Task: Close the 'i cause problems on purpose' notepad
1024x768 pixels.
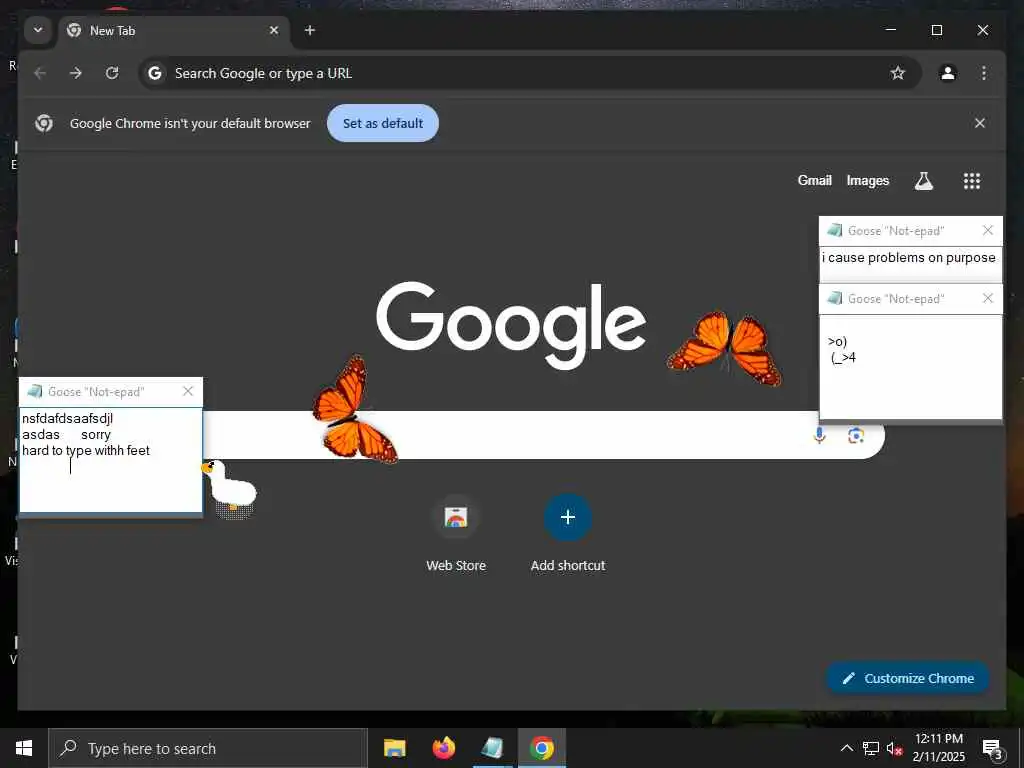Action: (987, 230)
